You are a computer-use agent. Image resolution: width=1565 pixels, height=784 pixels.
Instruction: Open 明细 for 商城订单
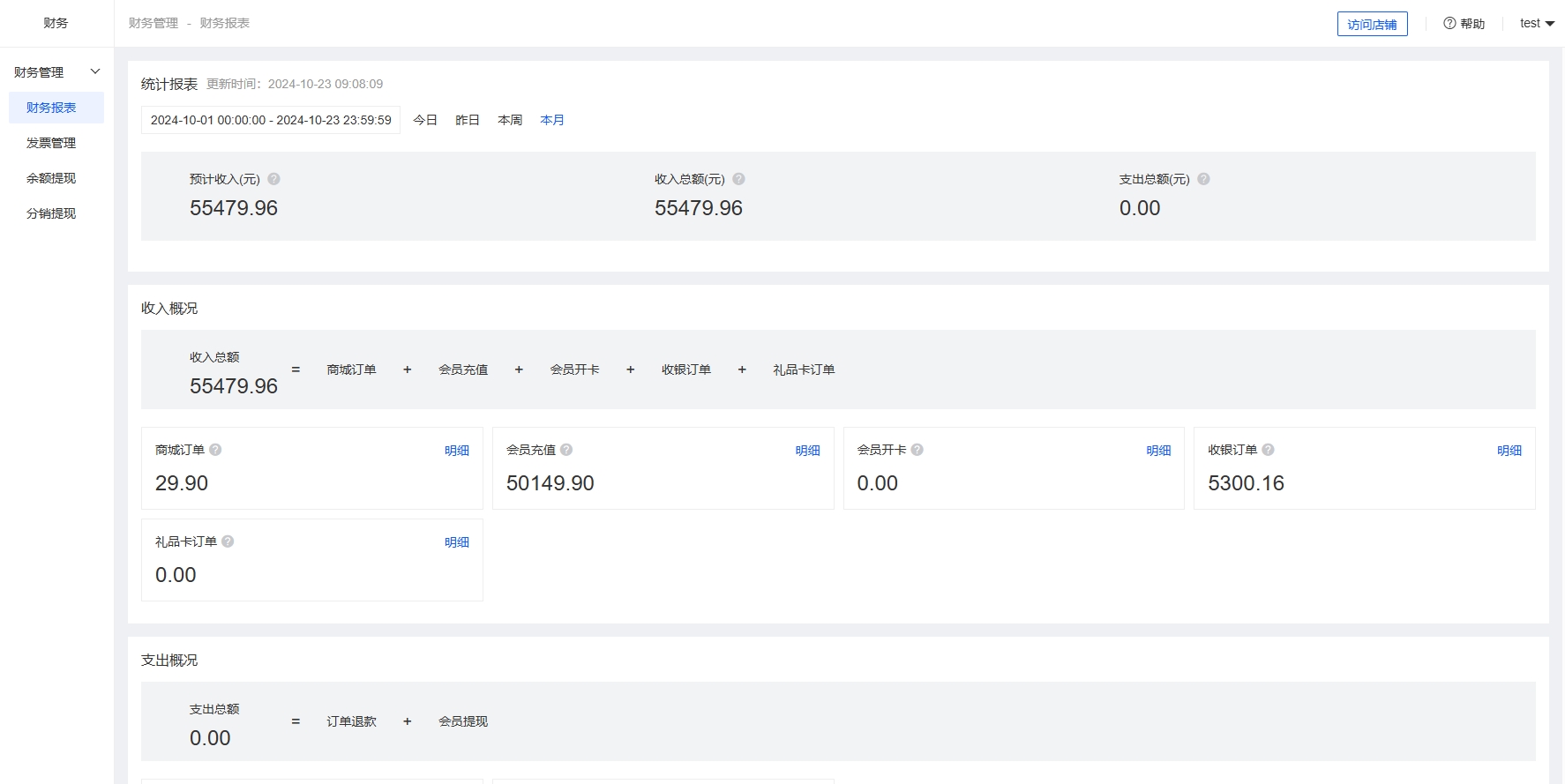click(457, 451)
